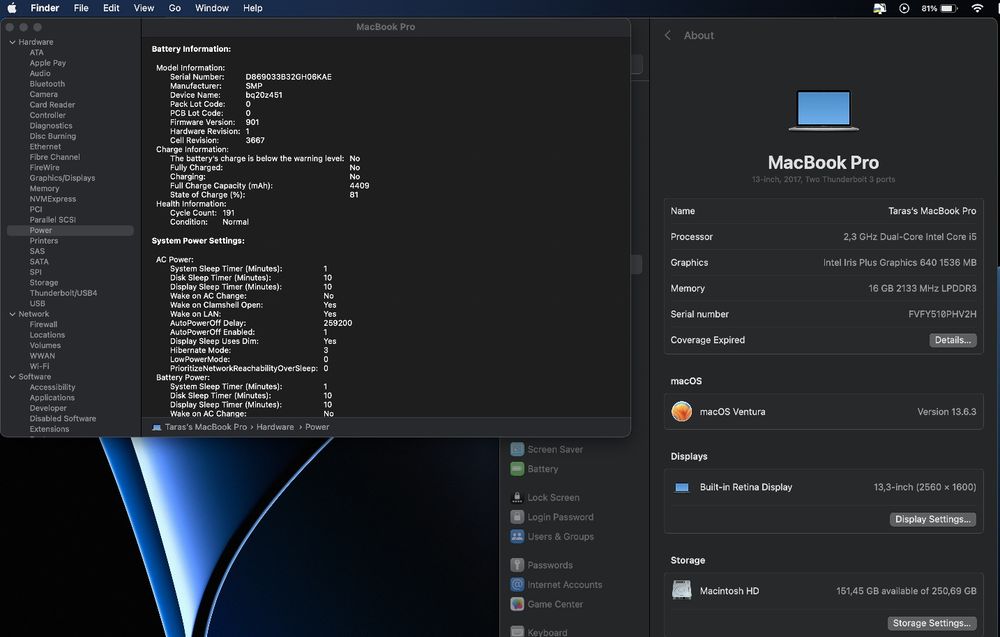The height and width of the screenshot is (637, 1000).
Task: Click Power in the path bar
Action: click(317, 427)
